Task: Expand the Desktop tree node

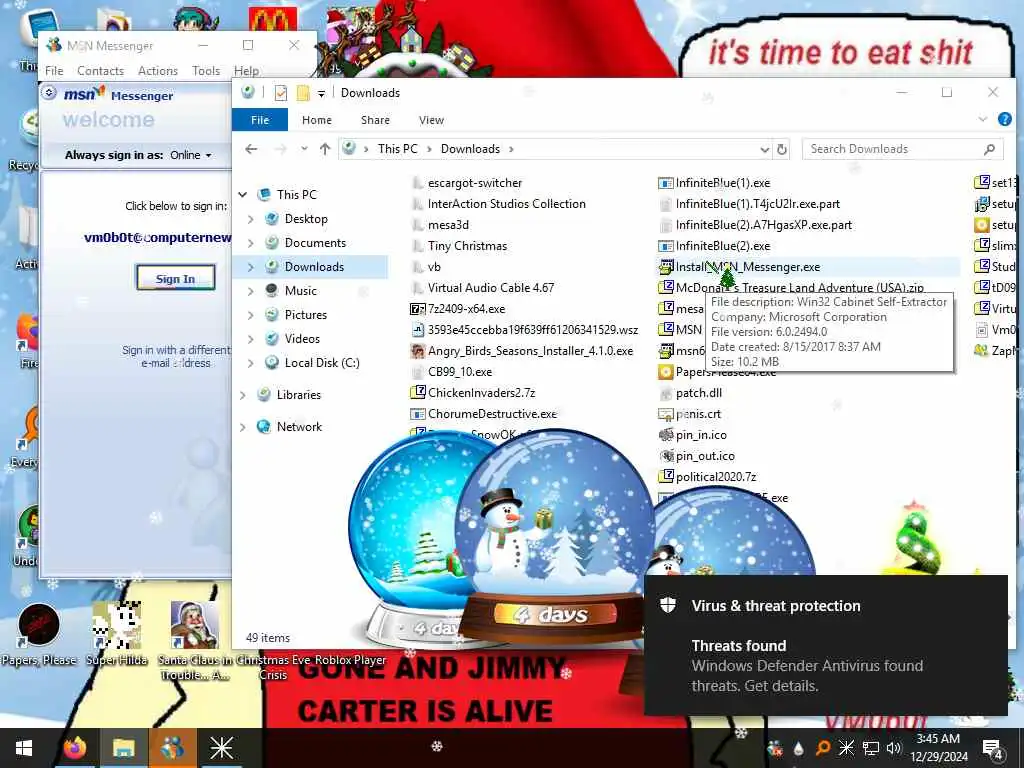Action: coord(251,219)
